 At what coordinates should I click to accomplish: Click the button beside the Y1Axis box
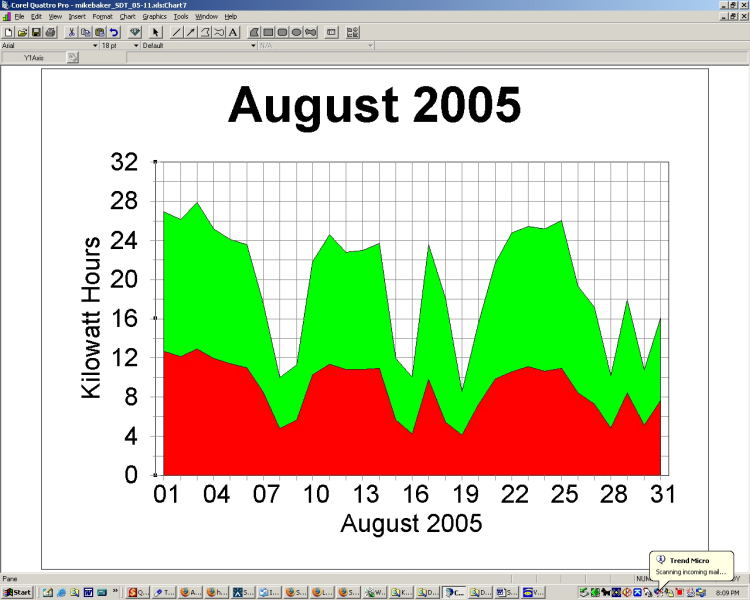pos(72,58)
